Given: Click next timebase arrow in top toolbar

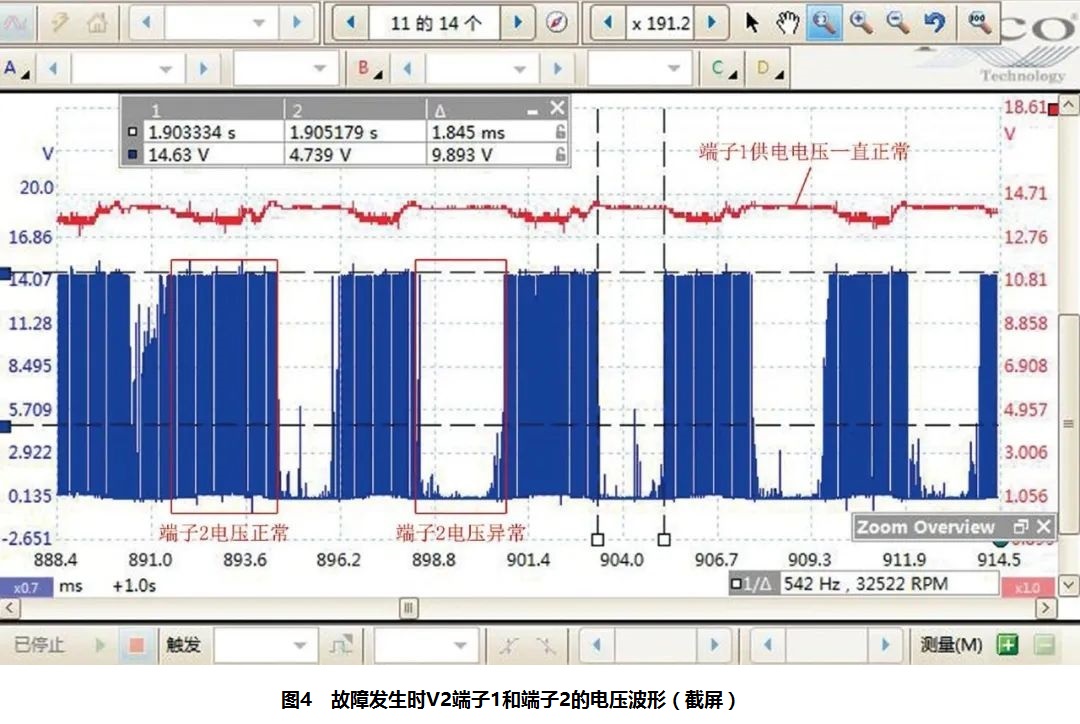Looking at the screenshot, I should pyautogui.click(x=297, y=23).
